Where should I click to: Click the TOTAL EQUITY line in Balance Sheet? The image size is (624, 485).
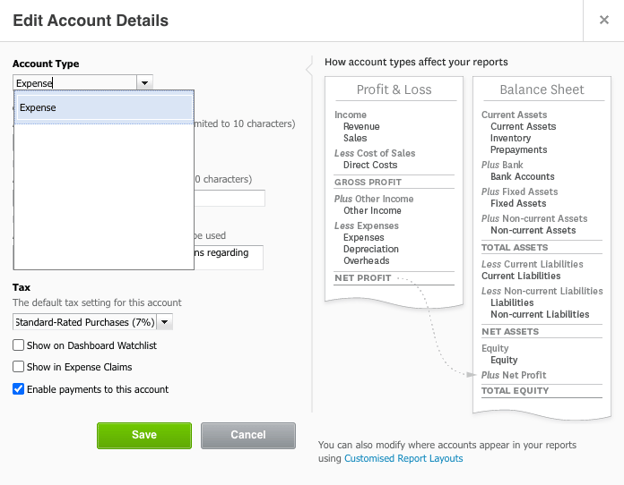coord(514,390)
